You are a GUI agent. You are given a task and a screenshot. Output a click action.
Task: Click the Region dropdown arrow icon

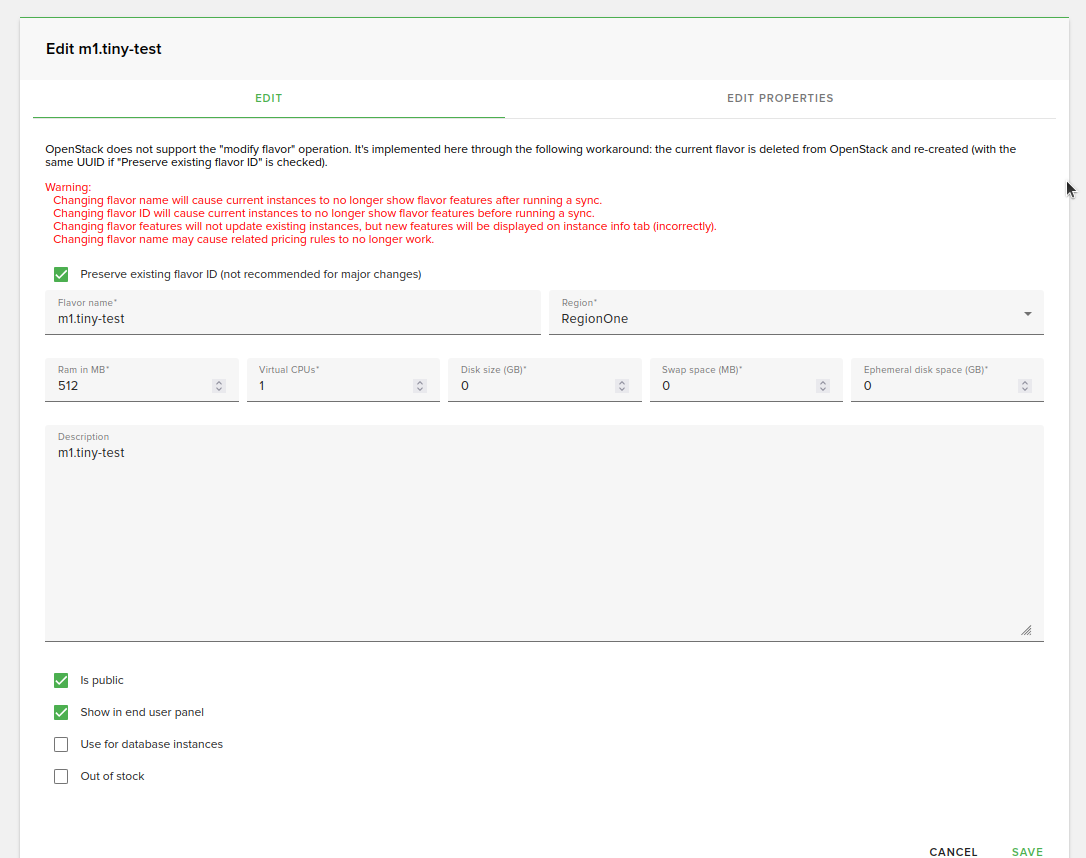1027,314
